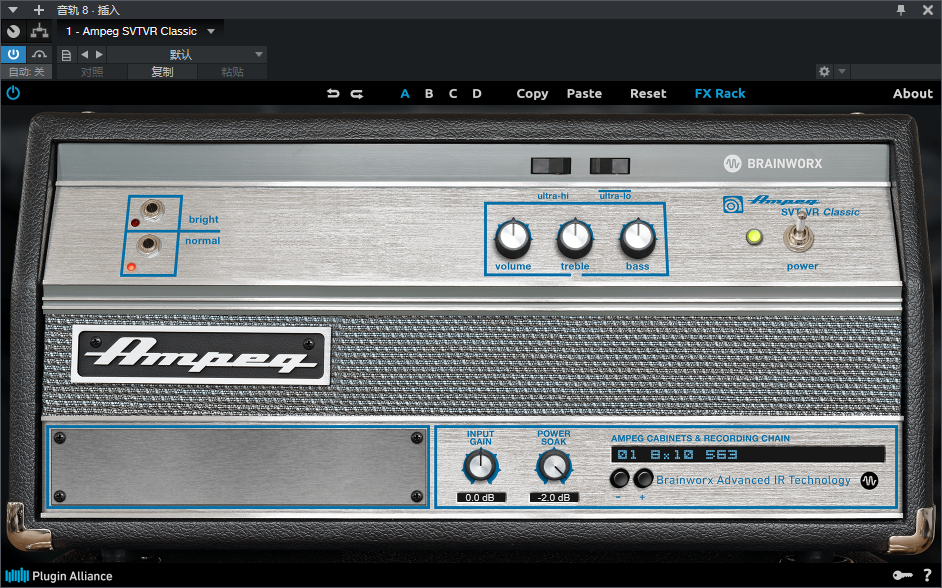
Task: Pin the plugin window
Action: (x=901, y=10)
